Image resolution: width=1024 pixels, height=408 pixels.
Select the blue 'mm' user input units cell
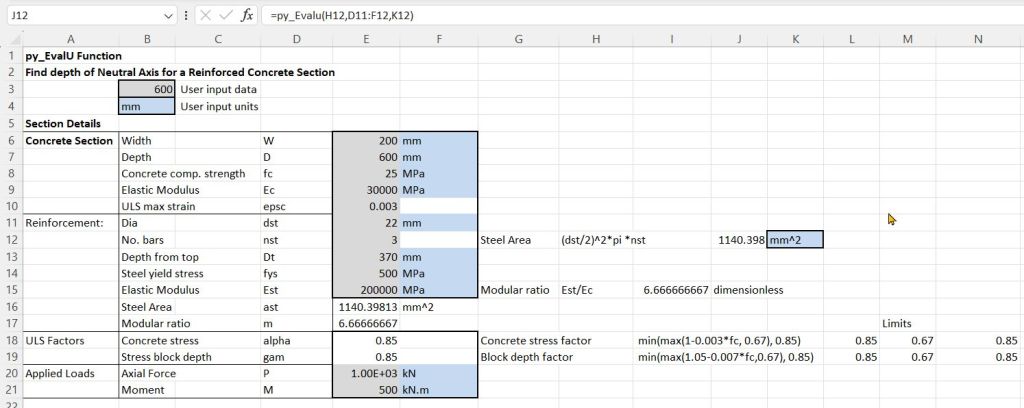point(146,106)
